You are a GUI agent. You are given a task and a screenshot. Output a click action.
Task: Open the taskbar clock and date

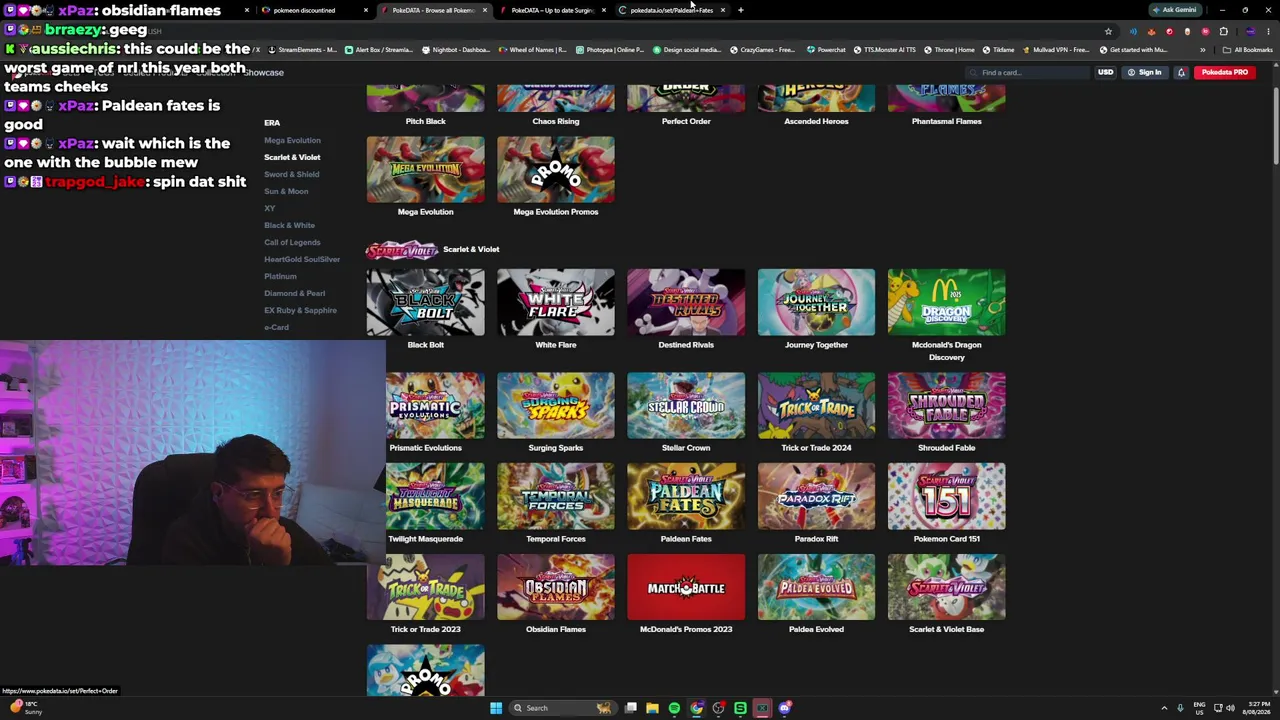pyautogui.click(x=1258, y=708)
